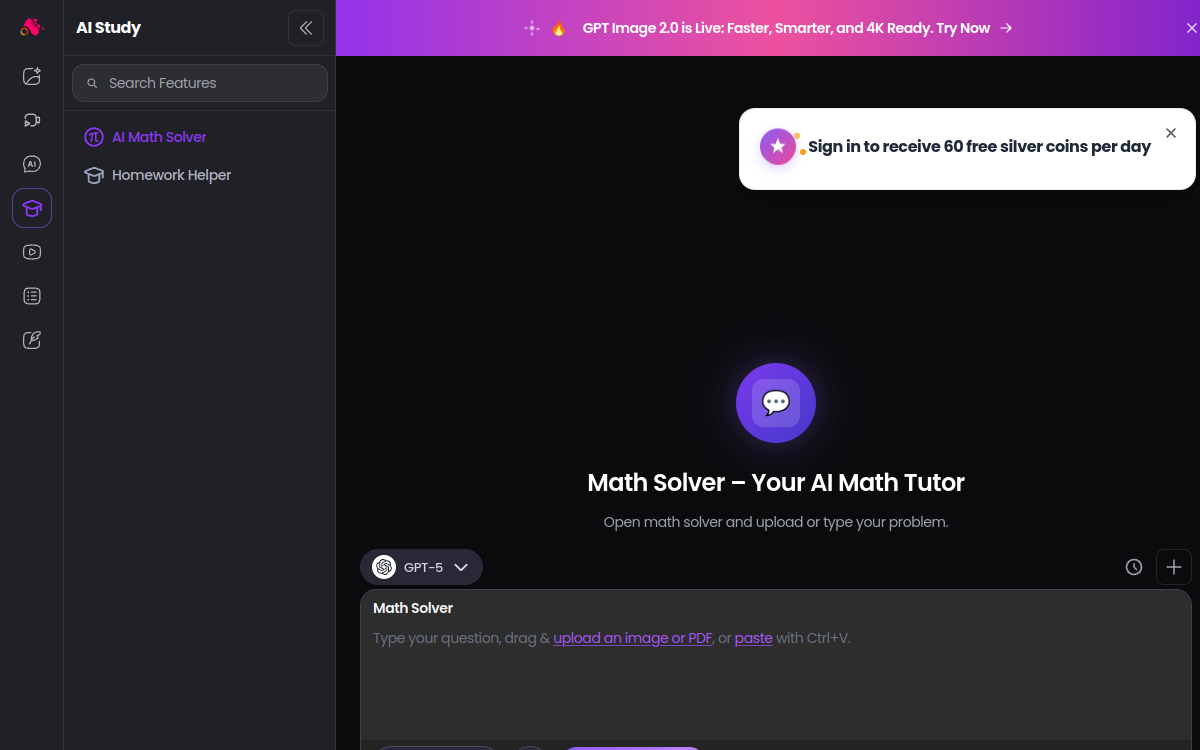The image size is (1200, 750).
Task: Click the magnifier icon in Search Features
Action: [x=93, y=84]
